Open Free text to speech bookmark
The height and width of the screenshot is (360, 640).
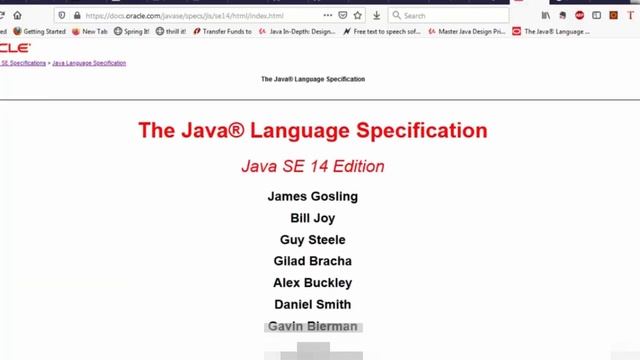pyautogui.click(x=381, y=31)
